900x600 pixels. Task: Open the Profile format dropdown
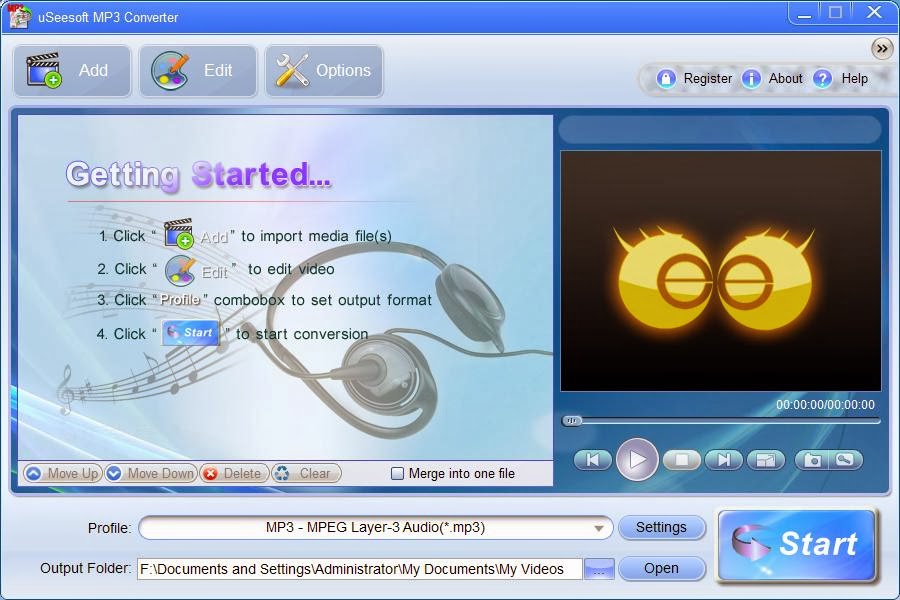(x=600, y=527)
